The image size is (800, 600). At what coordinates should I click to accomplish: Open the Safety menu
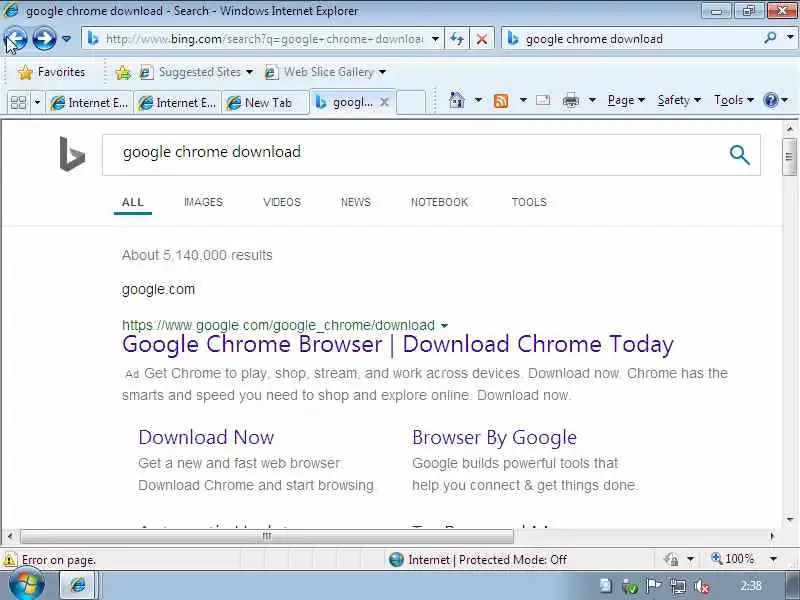679,100
